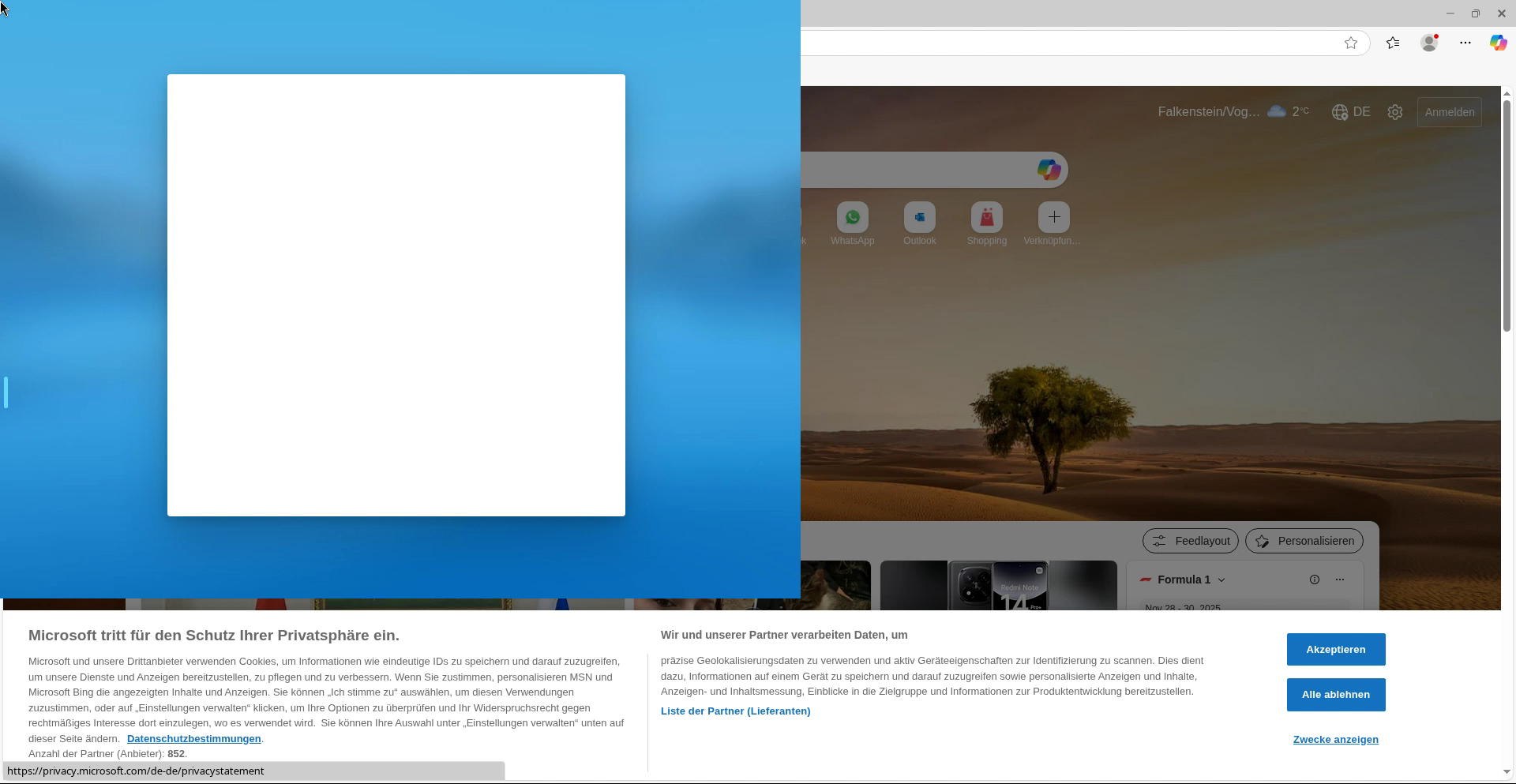Open the Redmi Note article thumbnail
The height and width of the screenshot is (784, 1516).
tap(998, 586)
